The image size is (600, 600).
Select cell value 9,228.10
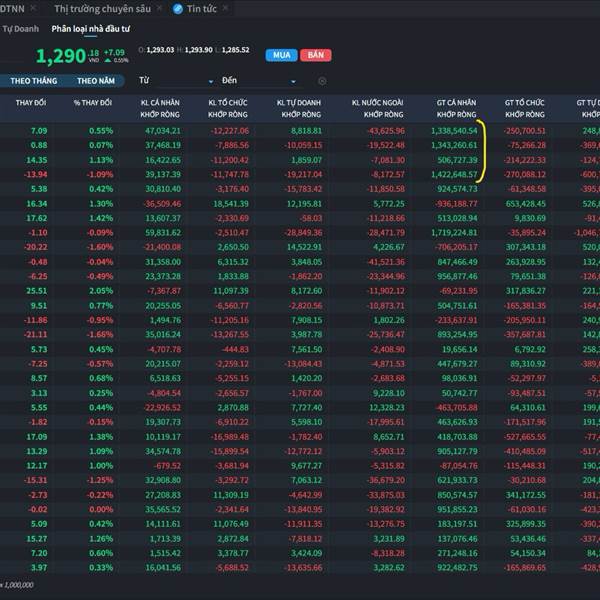[x=389, y=393]
